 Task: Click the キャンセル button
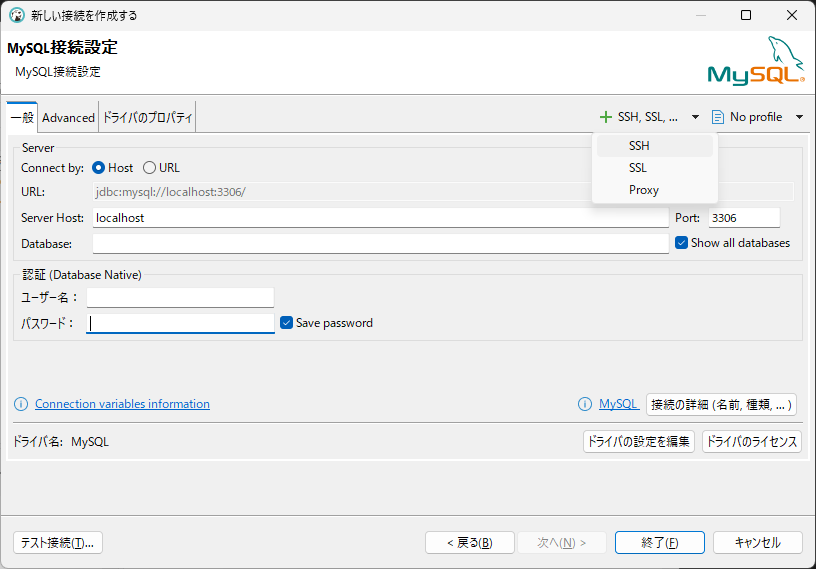(758, 542)
